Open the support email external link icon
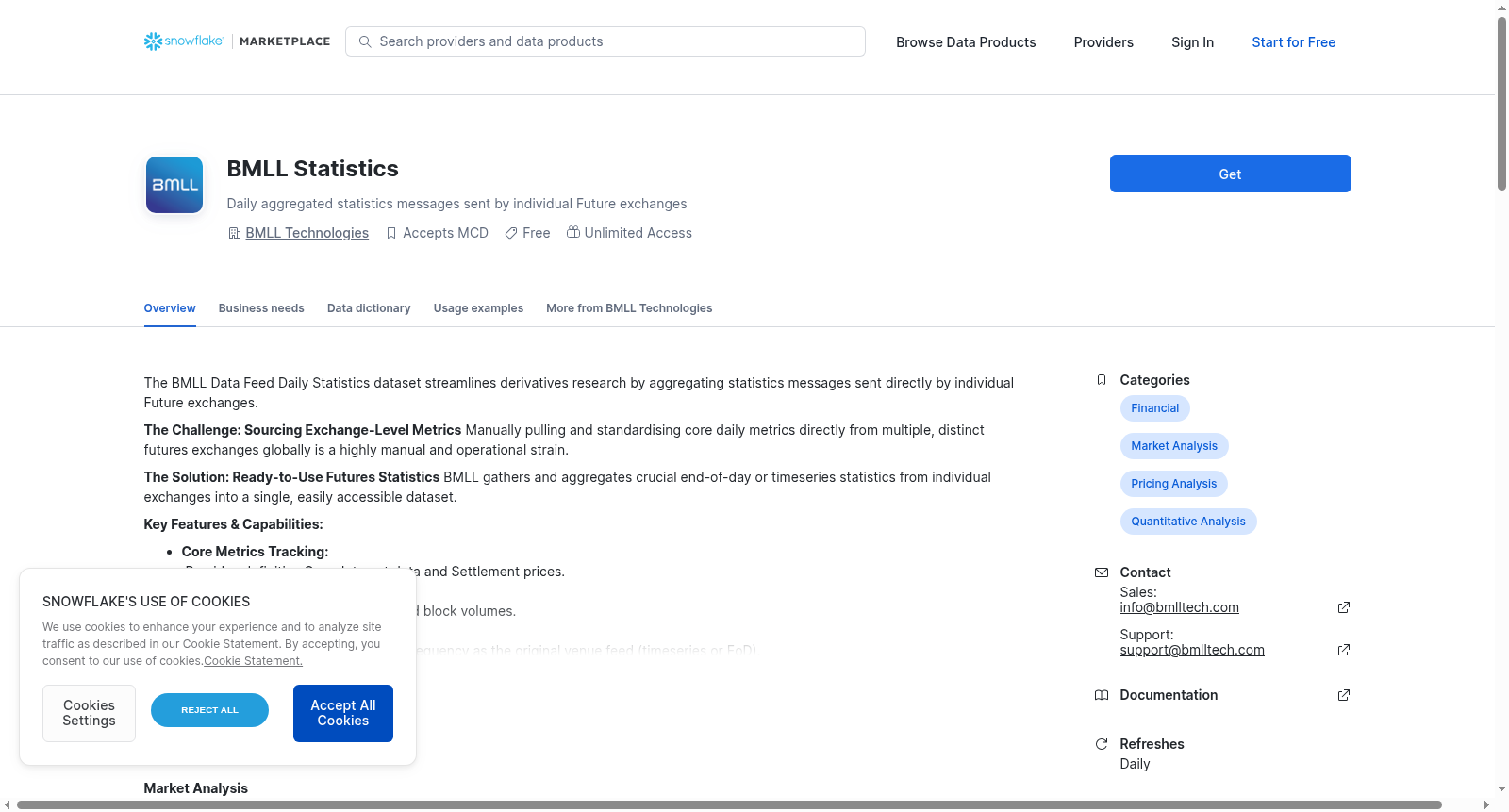The height and width of the screenshot is (812, 1509). pos(1344,650)
